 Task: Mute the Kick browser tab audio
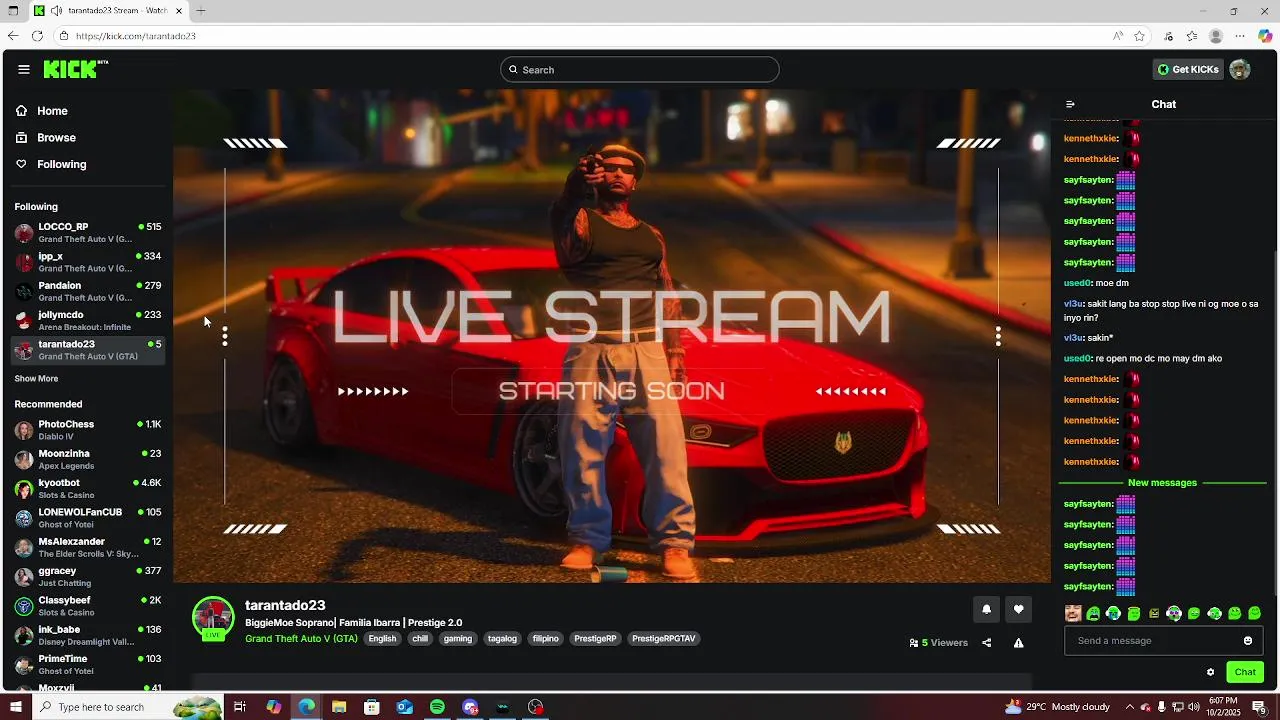56,11
